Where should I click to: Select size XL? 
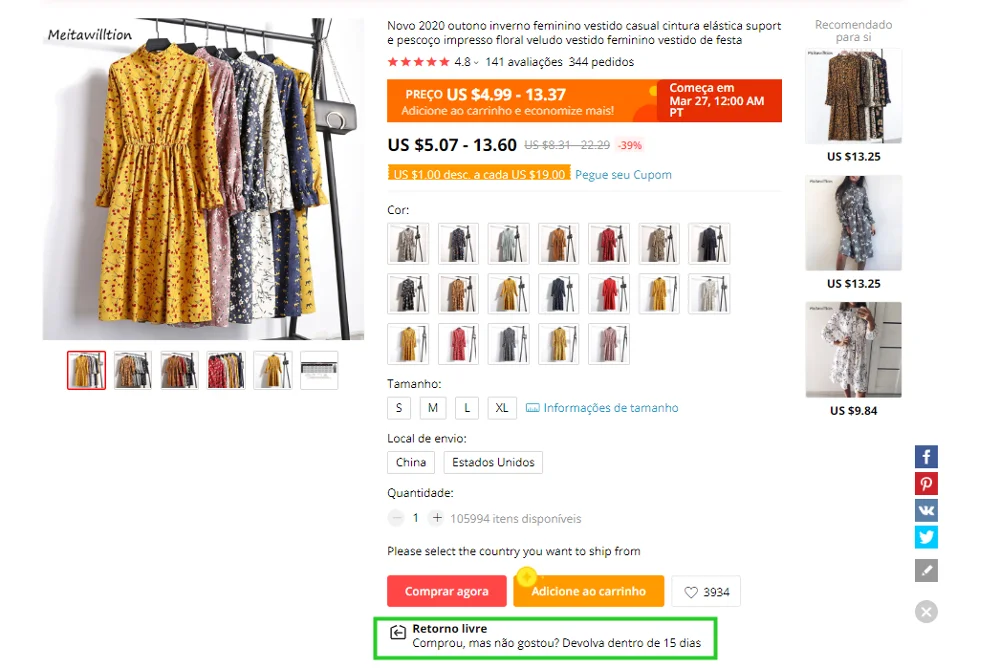502,408
